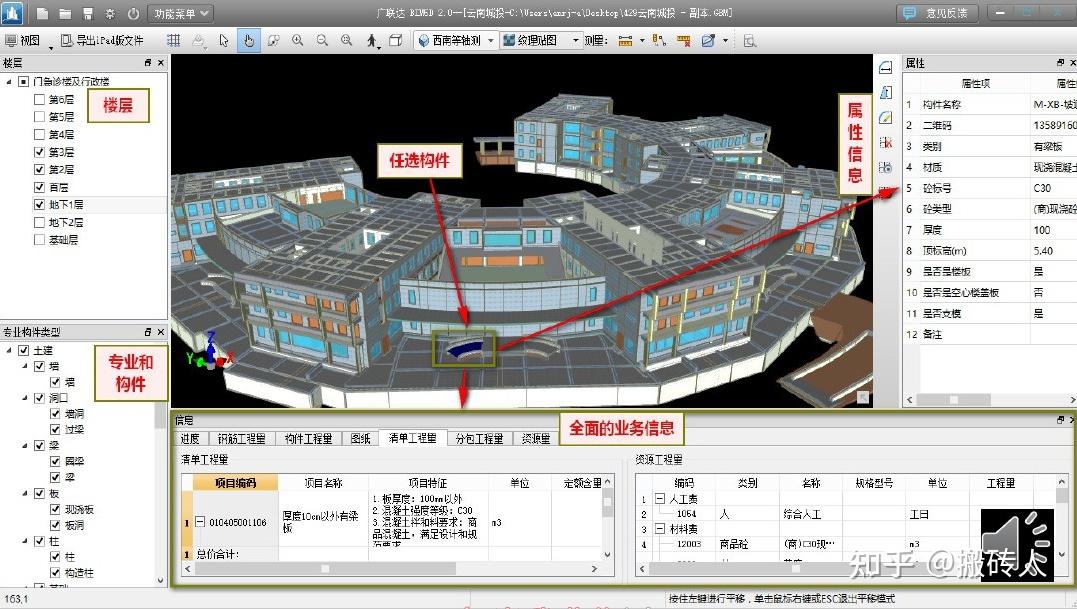Check the 第4层 floor checkbox
1077x609 pixels.
40,135
